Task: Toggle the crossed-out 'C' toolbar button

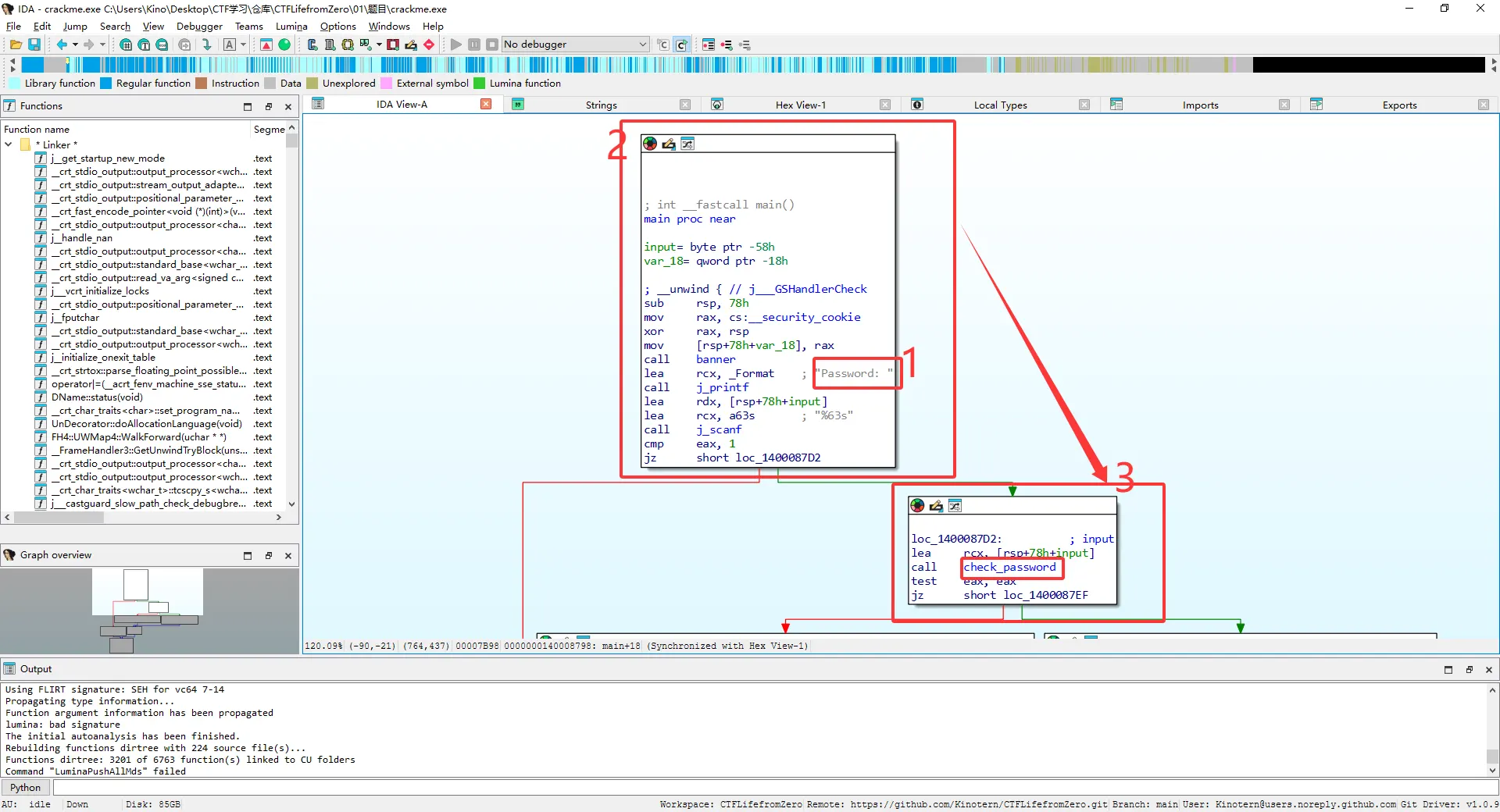Action: click(x=663, y=45)
